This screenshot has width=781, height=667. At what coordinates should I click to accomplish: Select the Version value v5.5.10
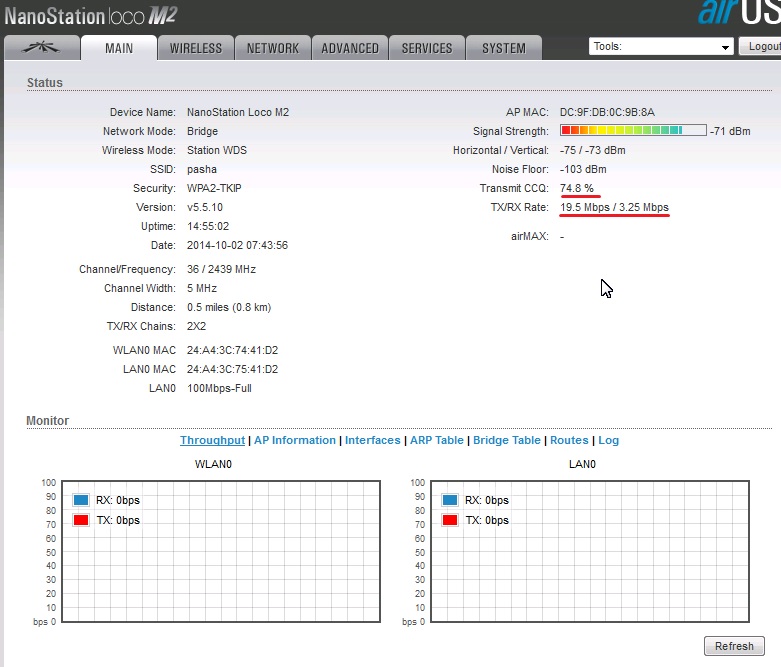(205, 207)
